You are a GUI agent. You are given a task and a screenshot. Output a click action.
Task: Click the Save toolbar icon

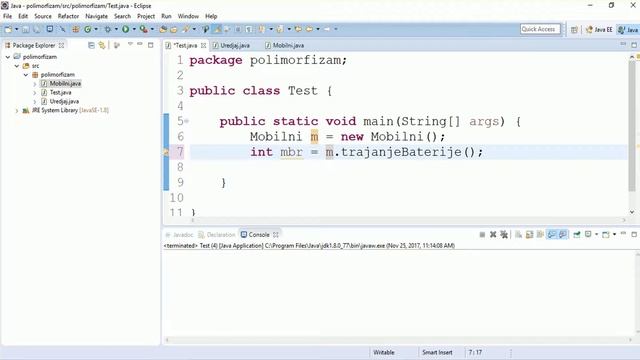coord(26,29)
